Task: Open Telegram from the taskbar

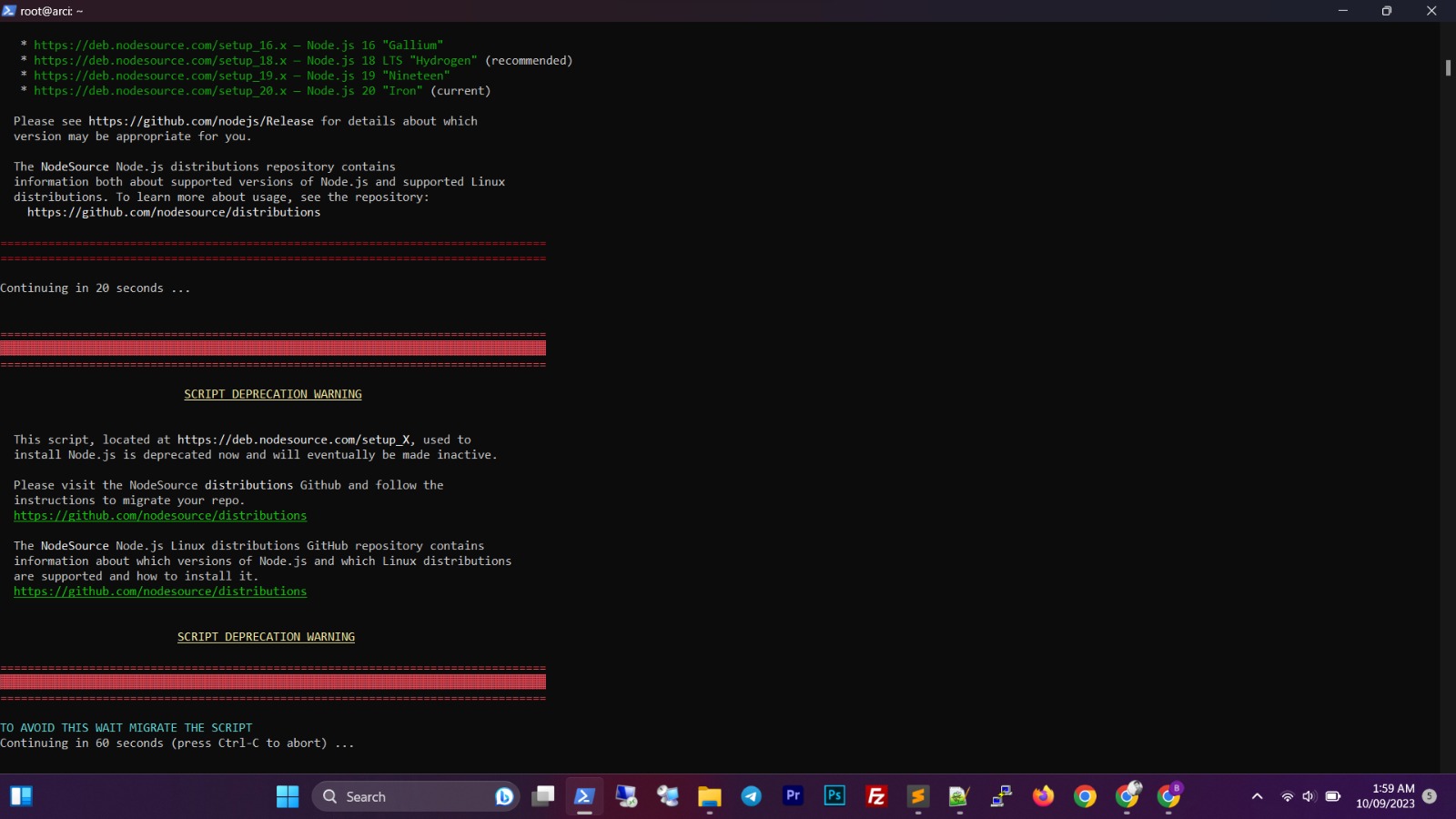Action: [751, 796]
